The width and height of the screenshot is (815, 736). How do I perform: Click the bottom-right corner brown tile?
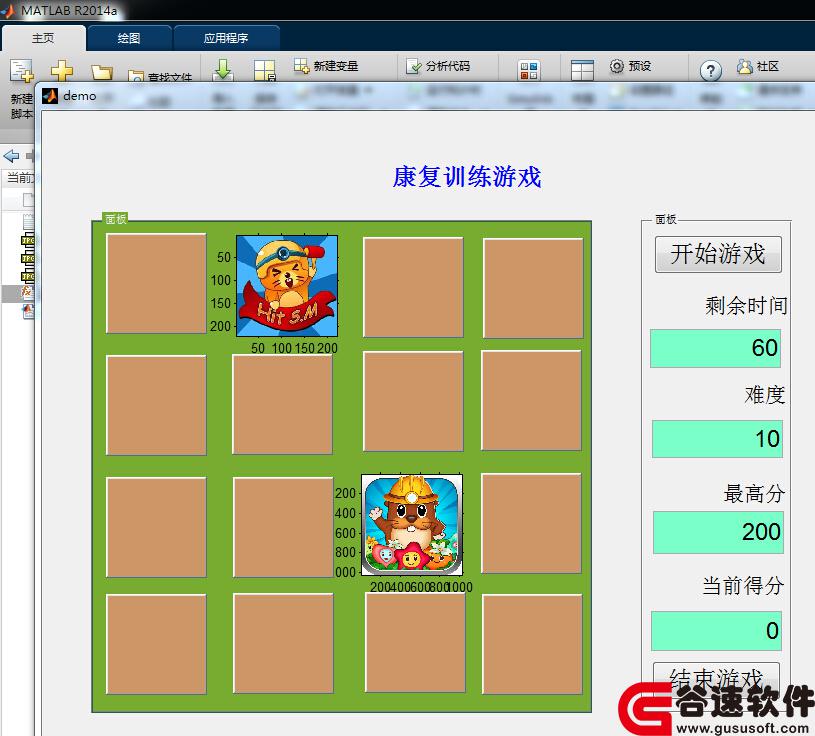pyautogui.click(x=532, y=644)
